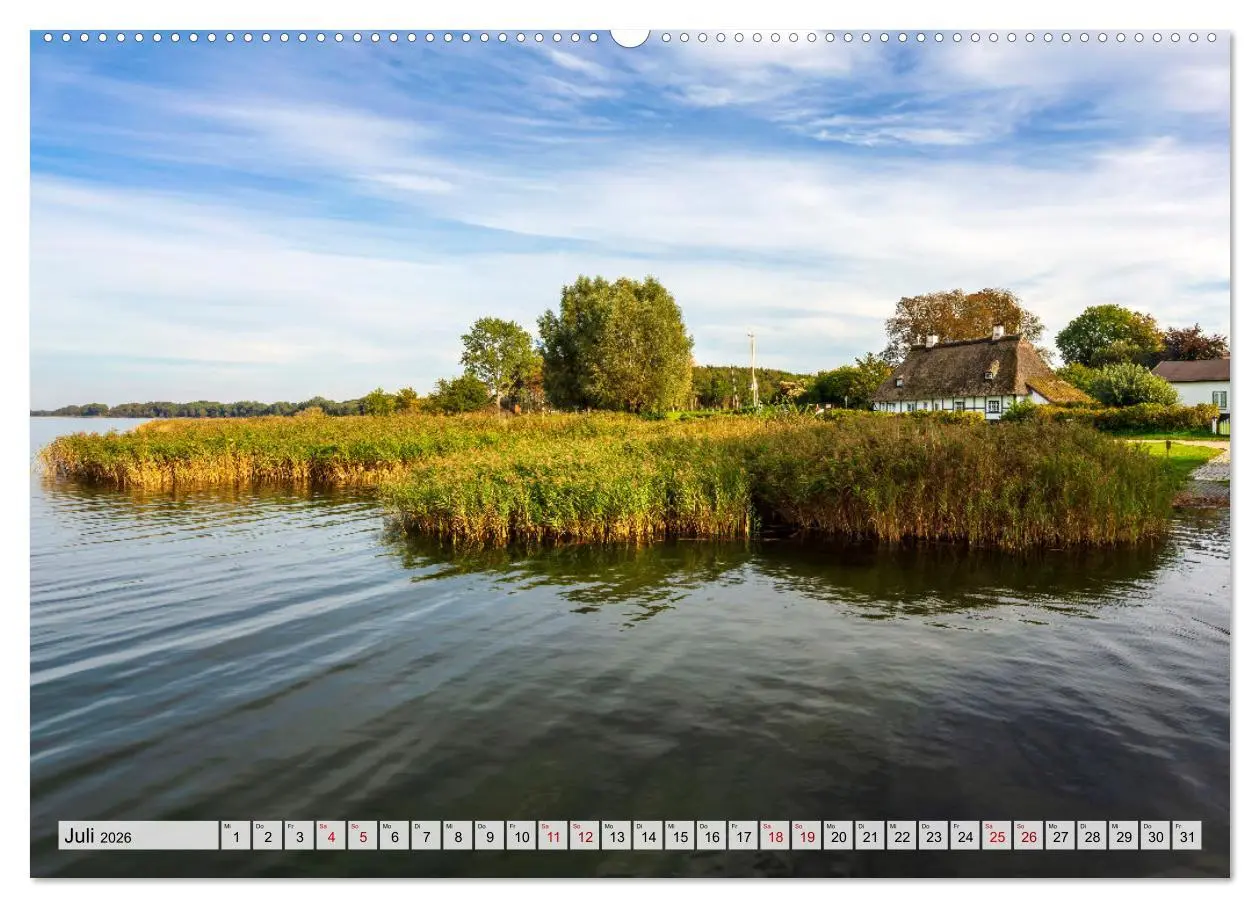
Task: Select the red Saturday 25 cell
Action: pyautogui.click(x=996, y=836)
